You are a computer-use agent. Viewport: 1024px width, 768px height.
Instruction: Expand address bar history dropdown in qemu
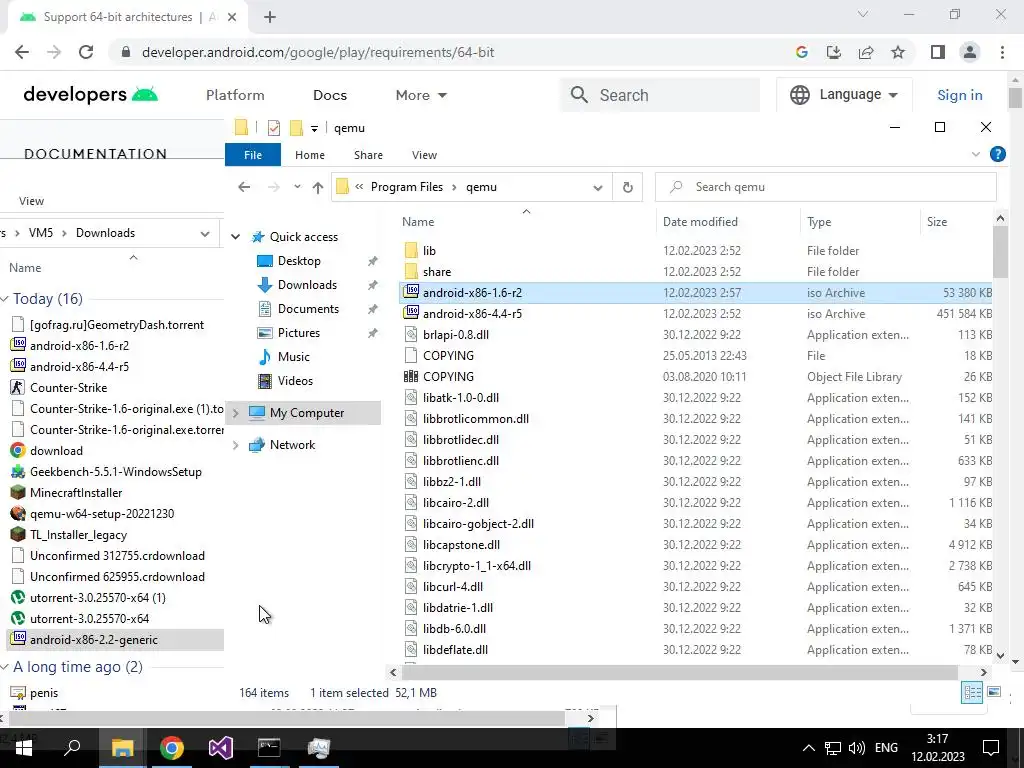(598, 187)
